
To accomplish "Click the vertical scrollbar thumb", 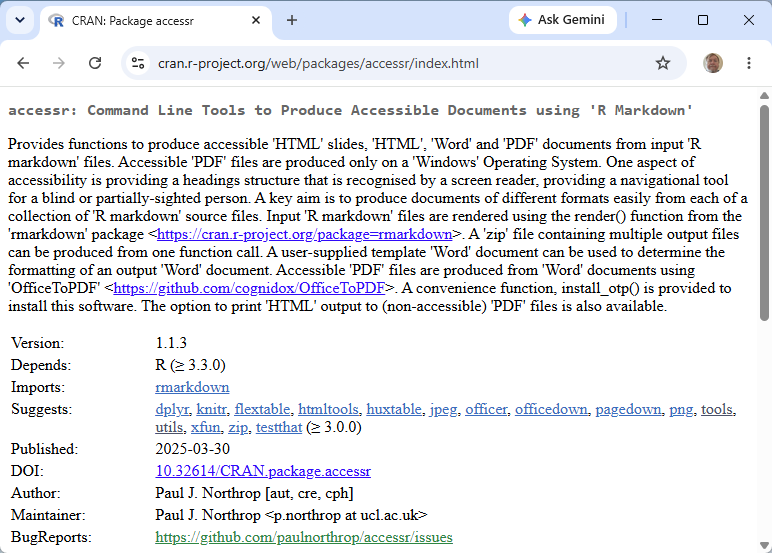I will click(764, 213).
